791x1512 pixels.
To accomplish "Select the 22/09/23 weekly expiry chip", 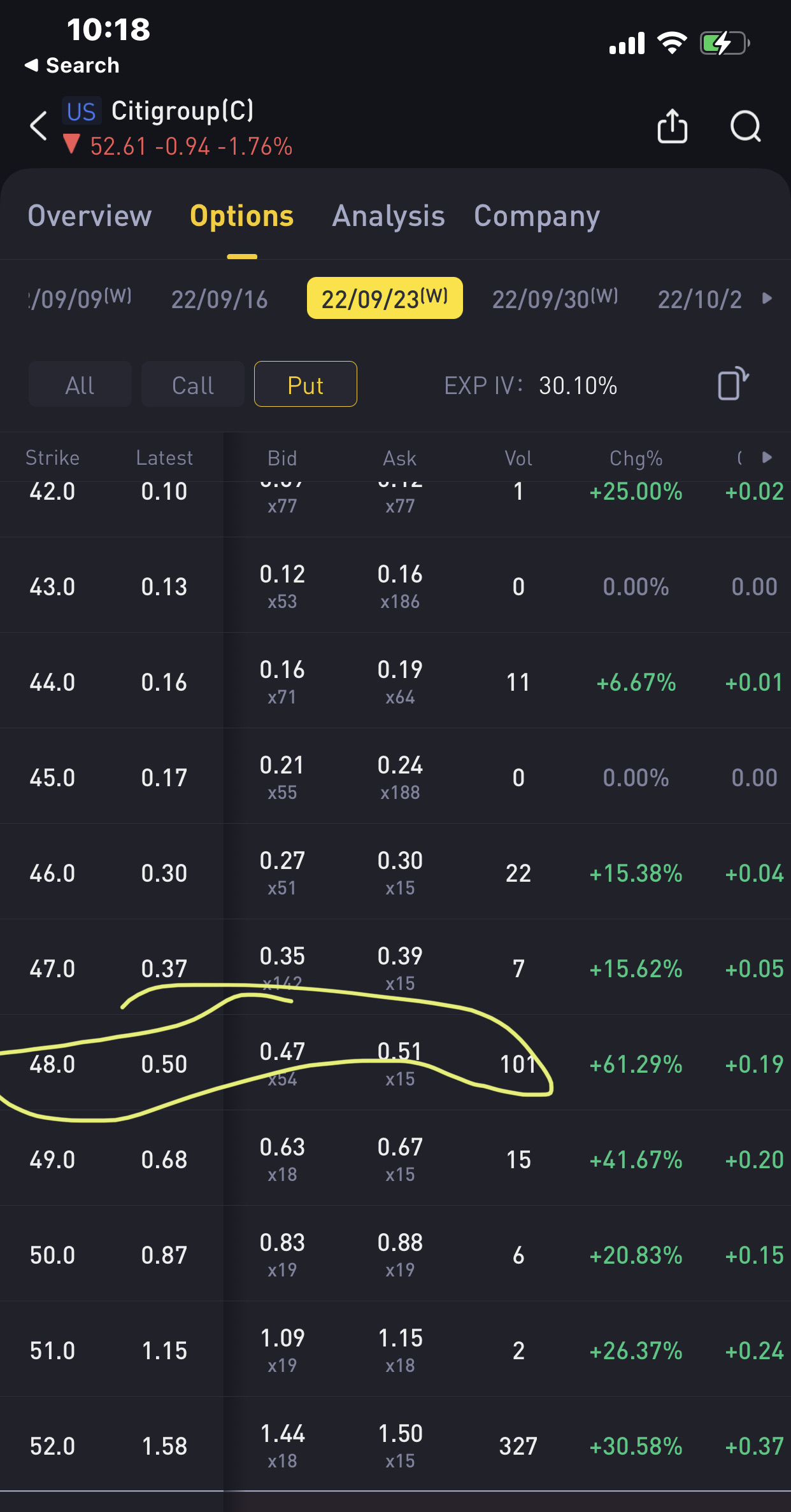I will click(385, 298).
